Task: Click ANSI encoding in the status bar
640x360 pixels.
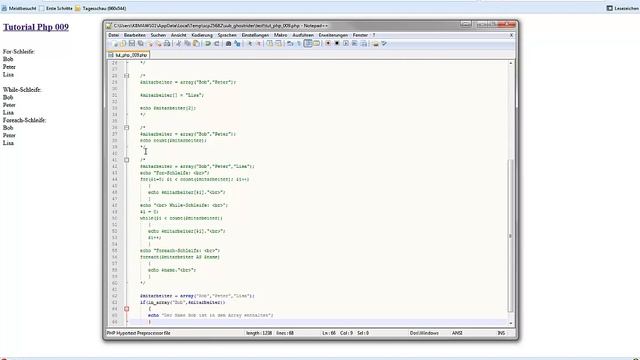Action: click(x=457, y=333)
